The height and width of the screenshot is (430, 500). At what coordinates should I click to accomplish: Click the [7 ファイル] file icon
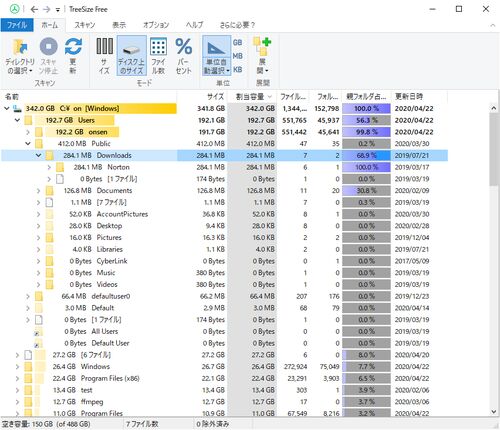tap(49, 202)
